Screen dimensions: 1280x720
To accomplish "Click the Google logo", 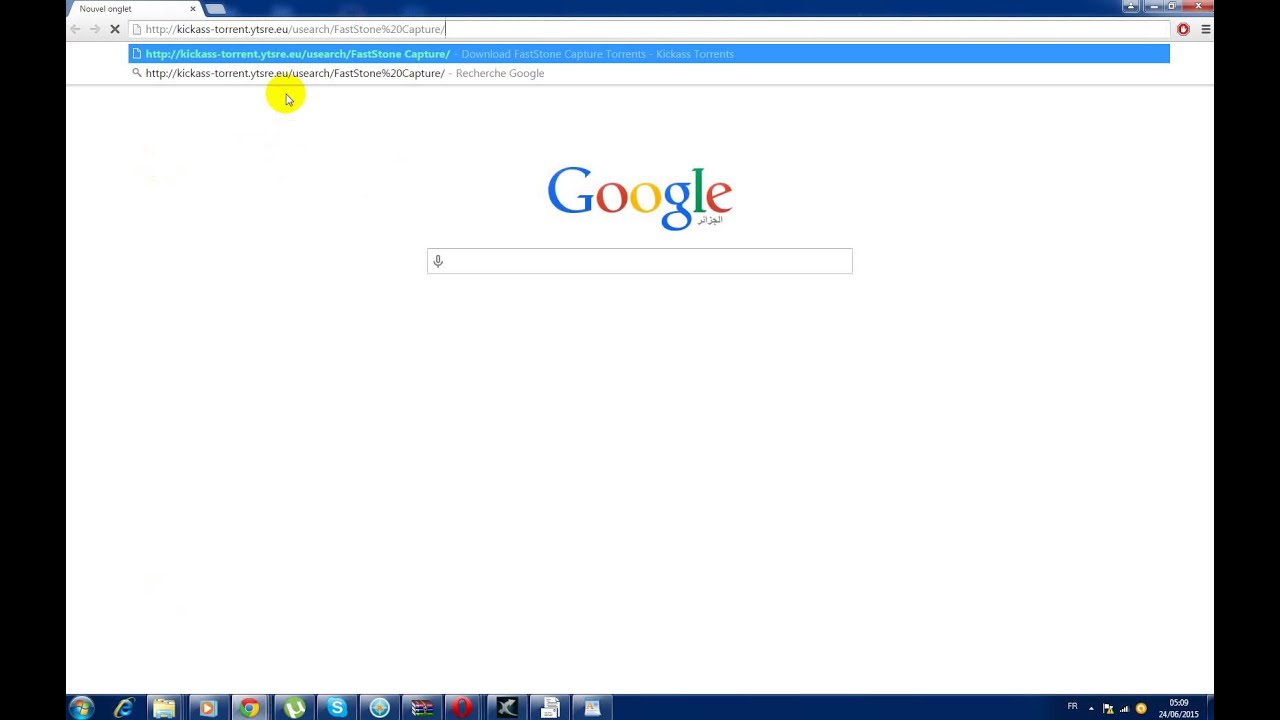I will [640, 197].
